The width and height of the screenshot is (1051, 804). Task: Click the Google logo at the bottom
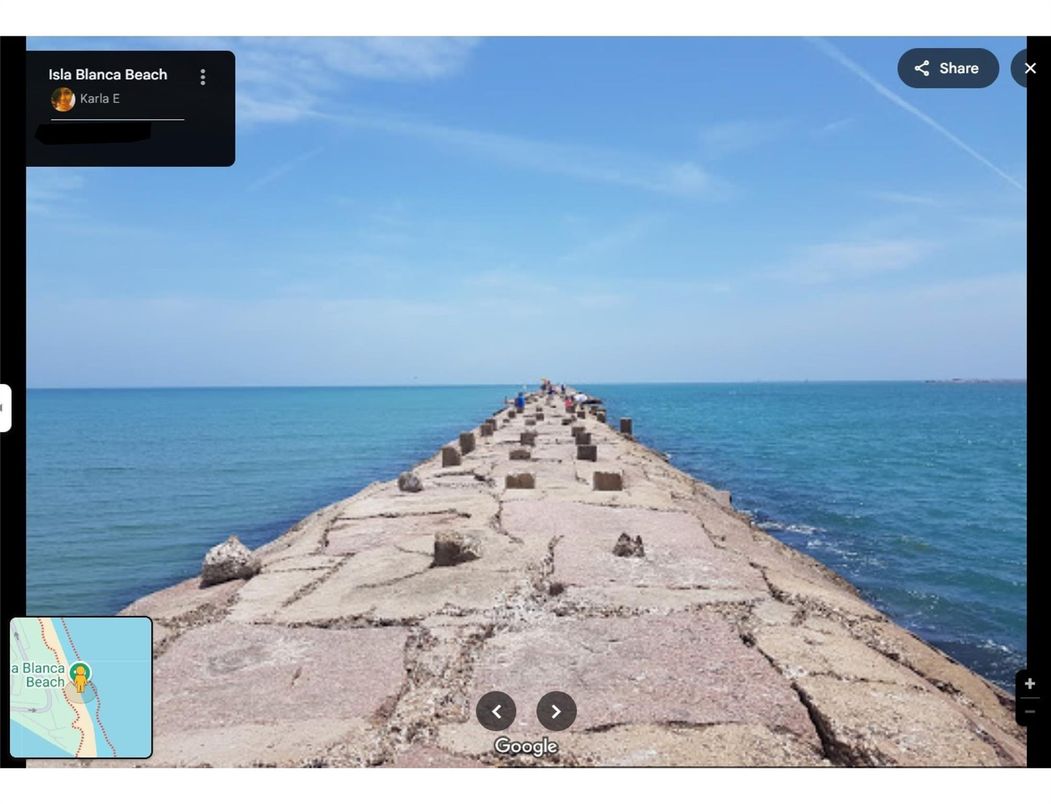pos(526,746)
